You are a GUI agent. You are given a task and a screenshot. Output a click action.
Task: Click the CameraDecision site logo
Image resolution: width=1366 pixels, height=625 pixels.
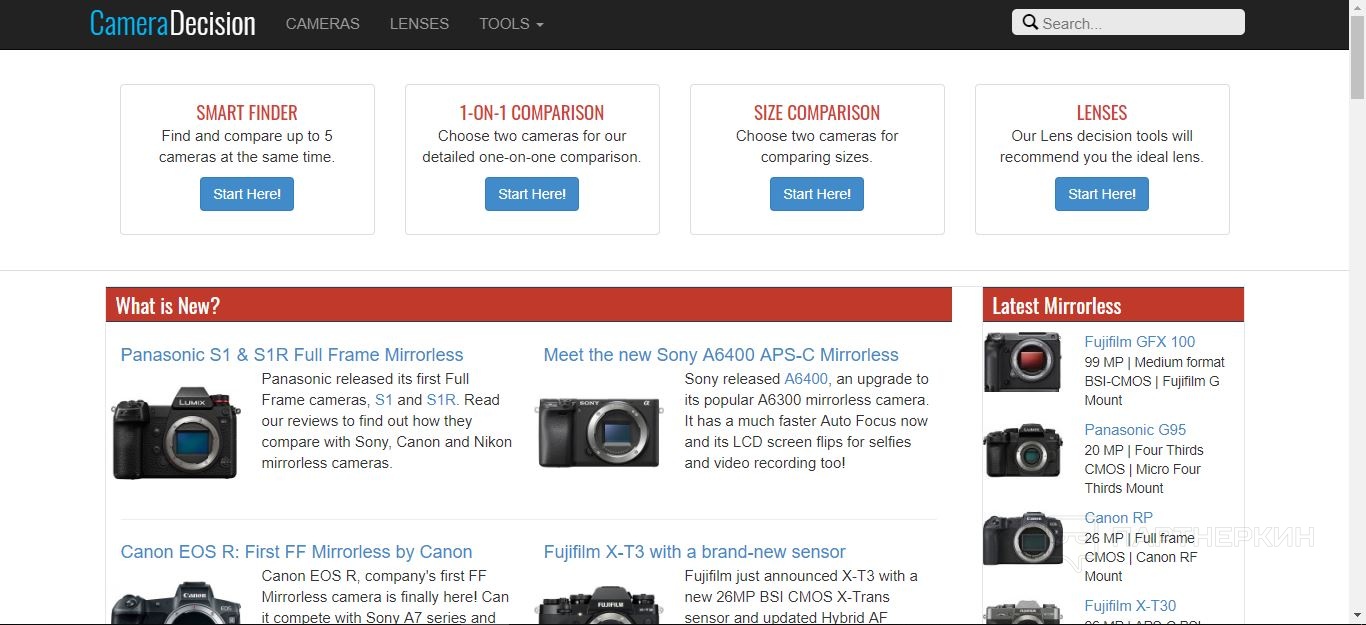point(173,23)
